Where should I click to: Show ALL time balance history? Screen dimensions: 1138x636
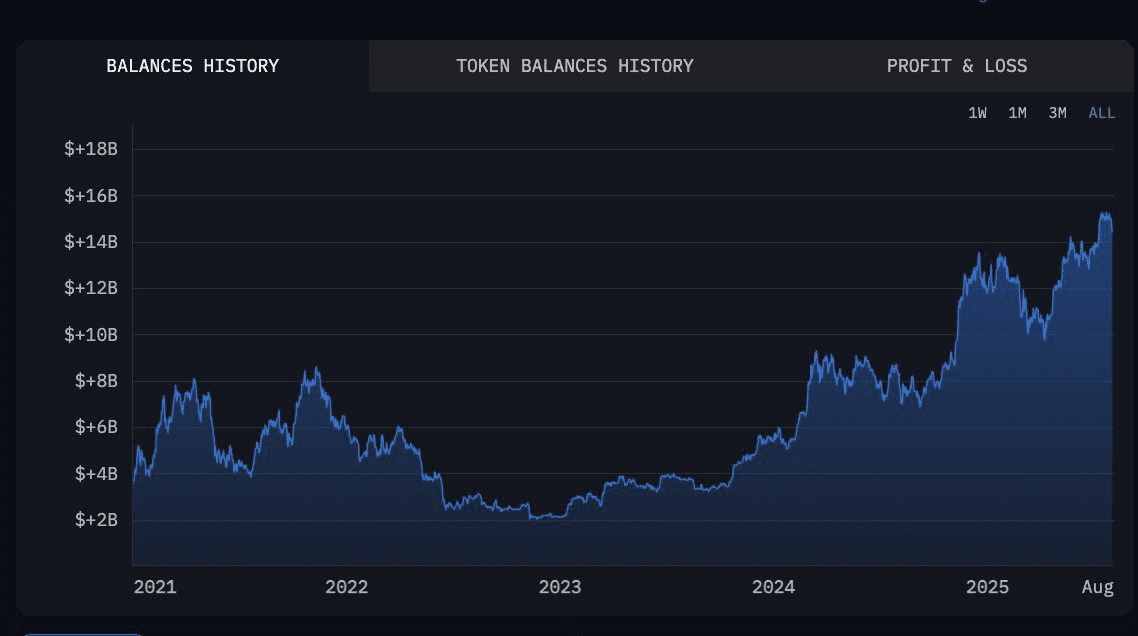1101,113
